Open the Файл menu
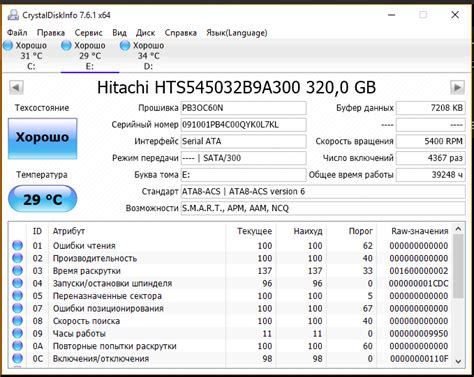Image resolution: width=474 pixels, height=377 pixels. tap(17, 33)
